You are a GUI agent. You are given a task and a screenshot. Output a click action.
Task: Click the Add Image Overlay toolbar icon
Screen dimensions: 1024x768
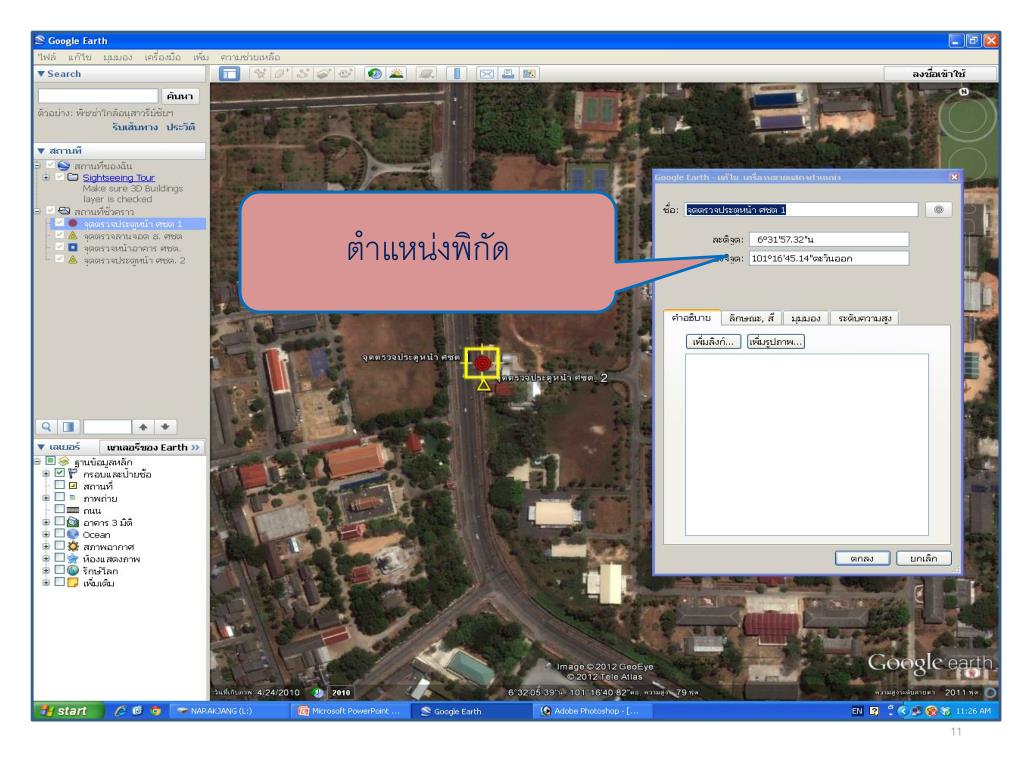(324, 74)
